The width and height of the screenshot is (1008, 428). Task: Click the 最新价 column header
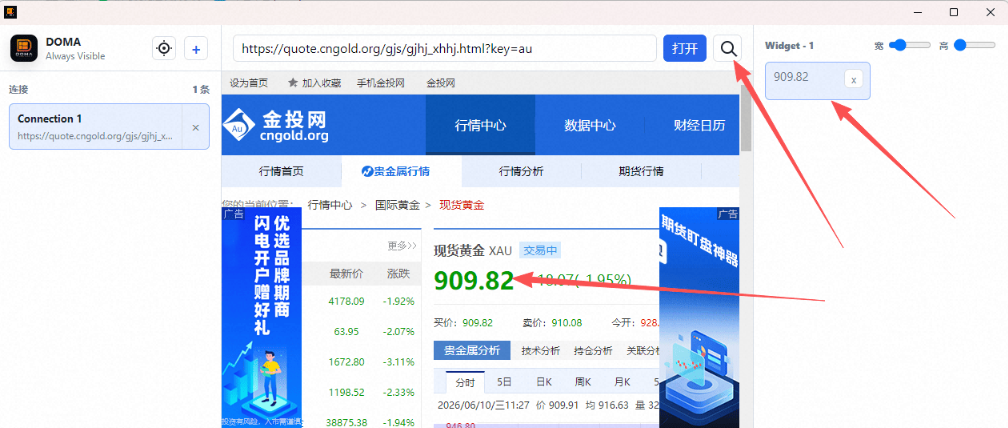(x=346, y=274)
